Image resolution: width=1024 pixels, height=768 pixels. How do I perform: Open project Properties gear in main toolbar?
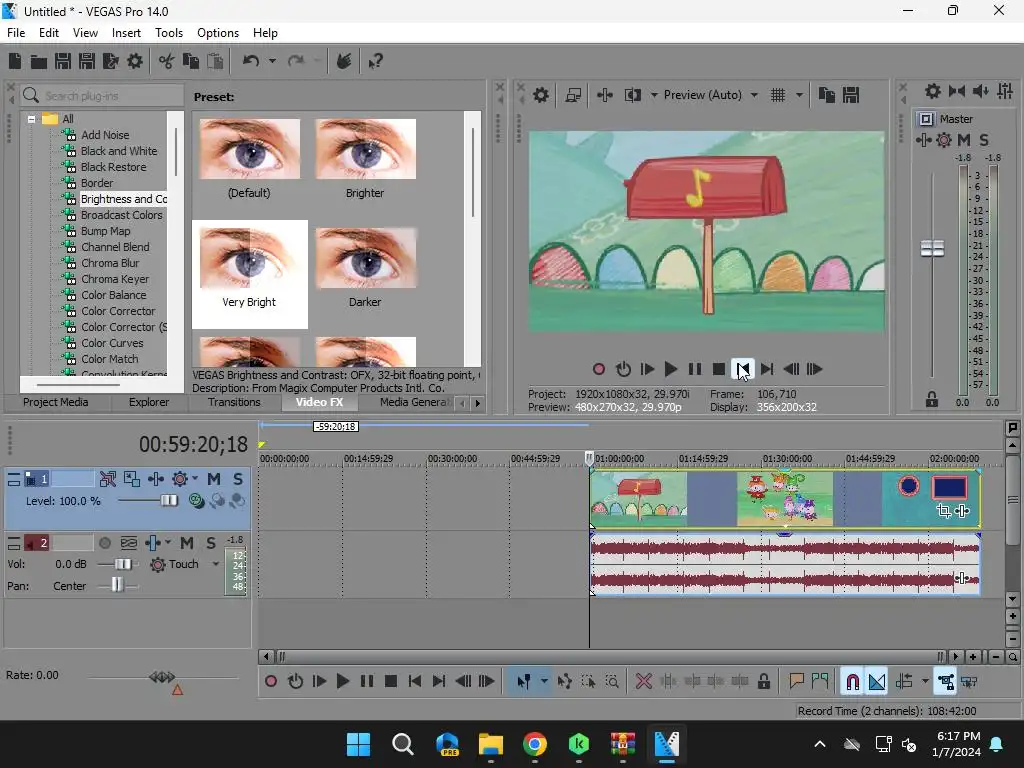pyautogui.click(x=135, y=61)
